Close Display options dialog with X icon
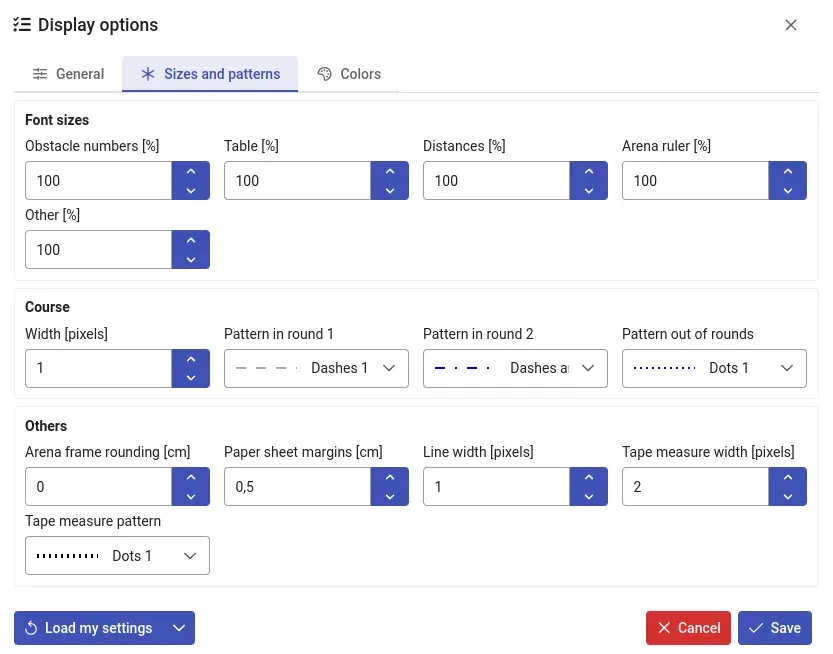This screenshot has height=654, width=833. pyautogui.click(x=791, y=25)
